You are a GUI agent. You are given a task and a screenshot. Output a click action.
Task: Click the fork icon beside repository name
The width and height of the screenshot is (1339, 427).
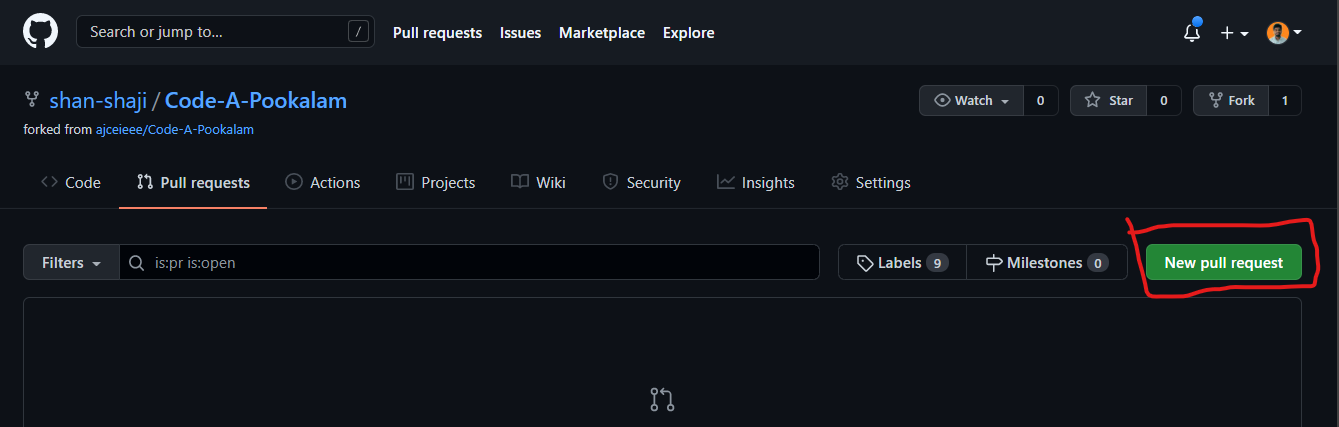32,101
